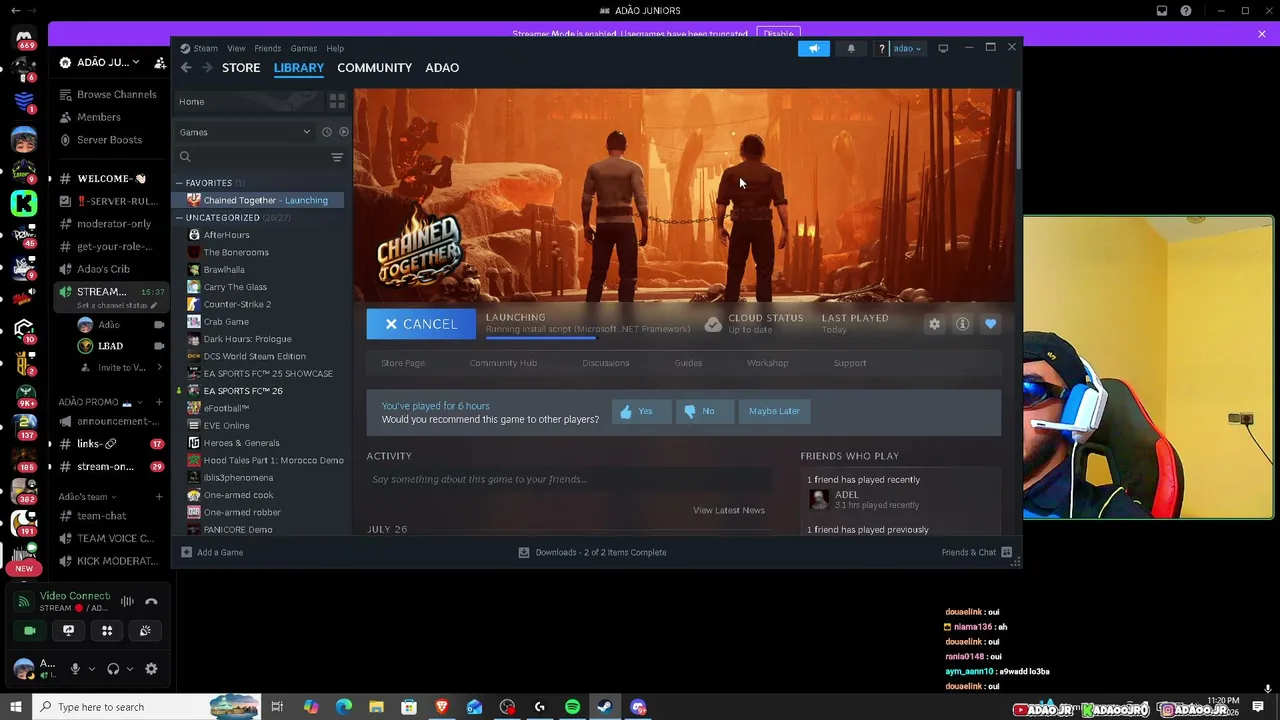The image size is (1280, 720).
Task: Click the Windows taskbar search box
Action: click(148, 707)
